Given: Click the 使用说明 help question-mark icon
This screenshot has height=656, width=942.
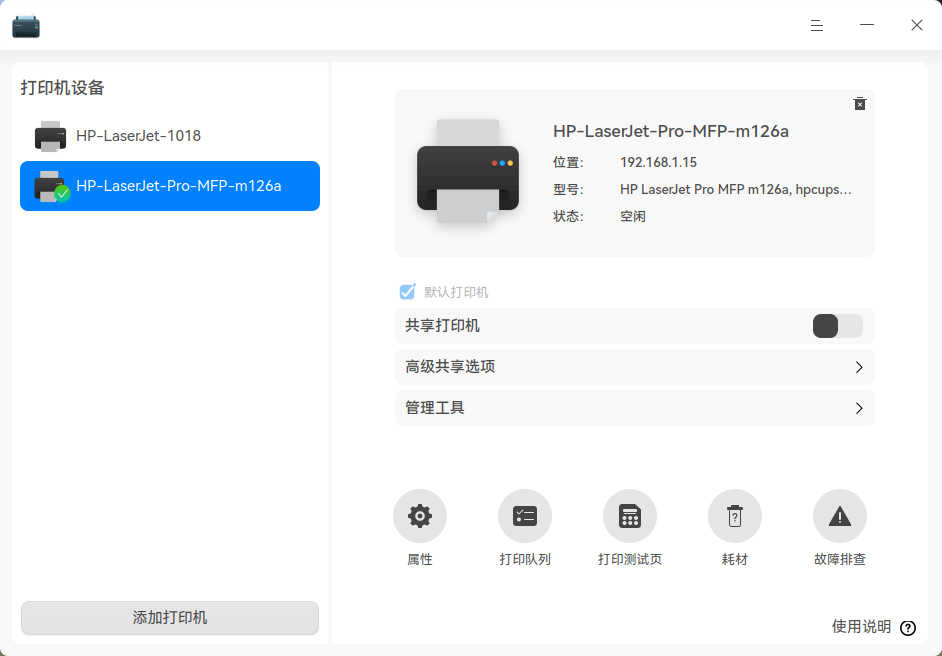Looking at the screenshot, I should click(908, 628).
